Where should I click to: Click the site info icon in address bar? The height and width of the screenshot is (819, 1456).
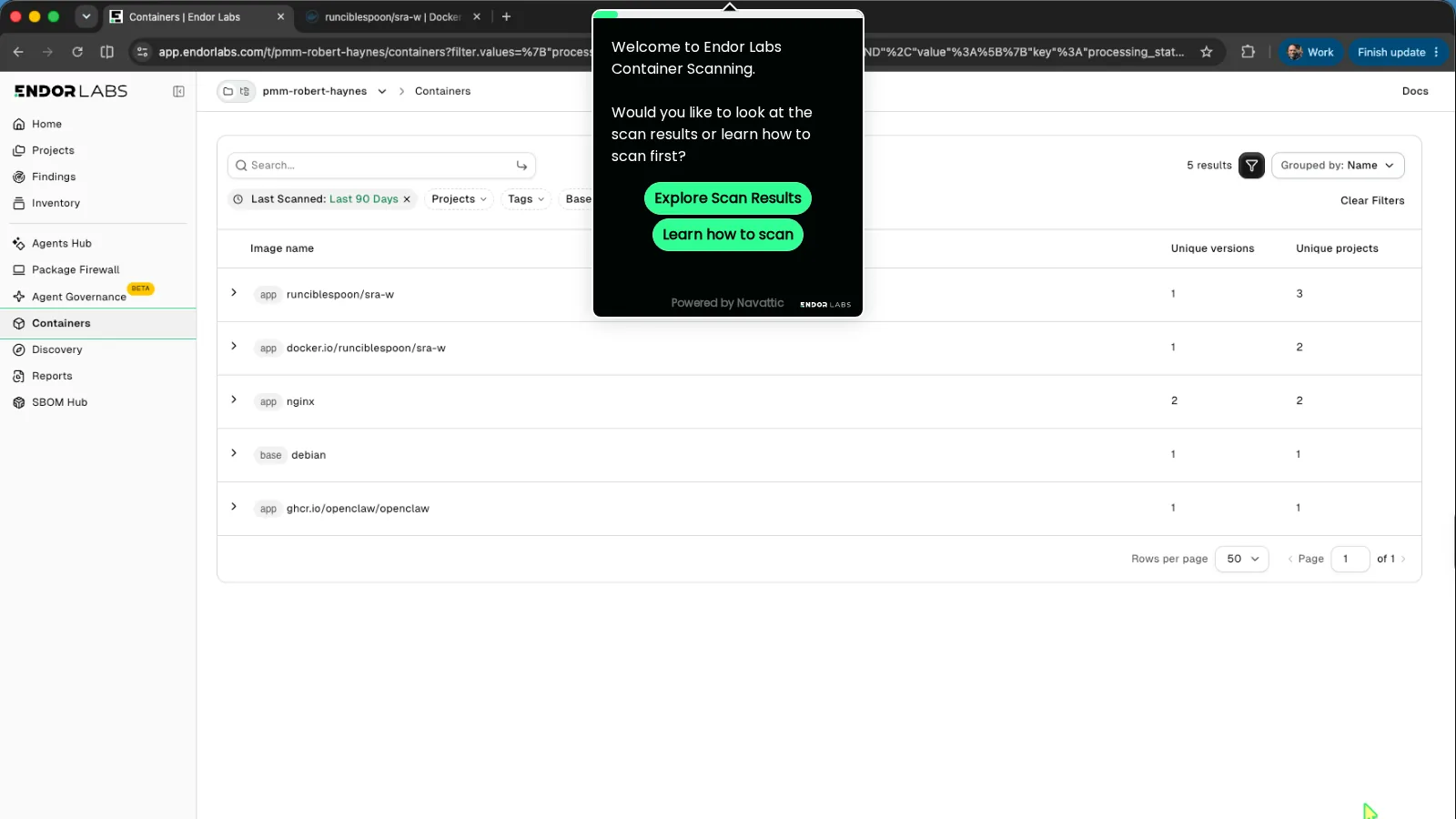[x=142, y=52]
